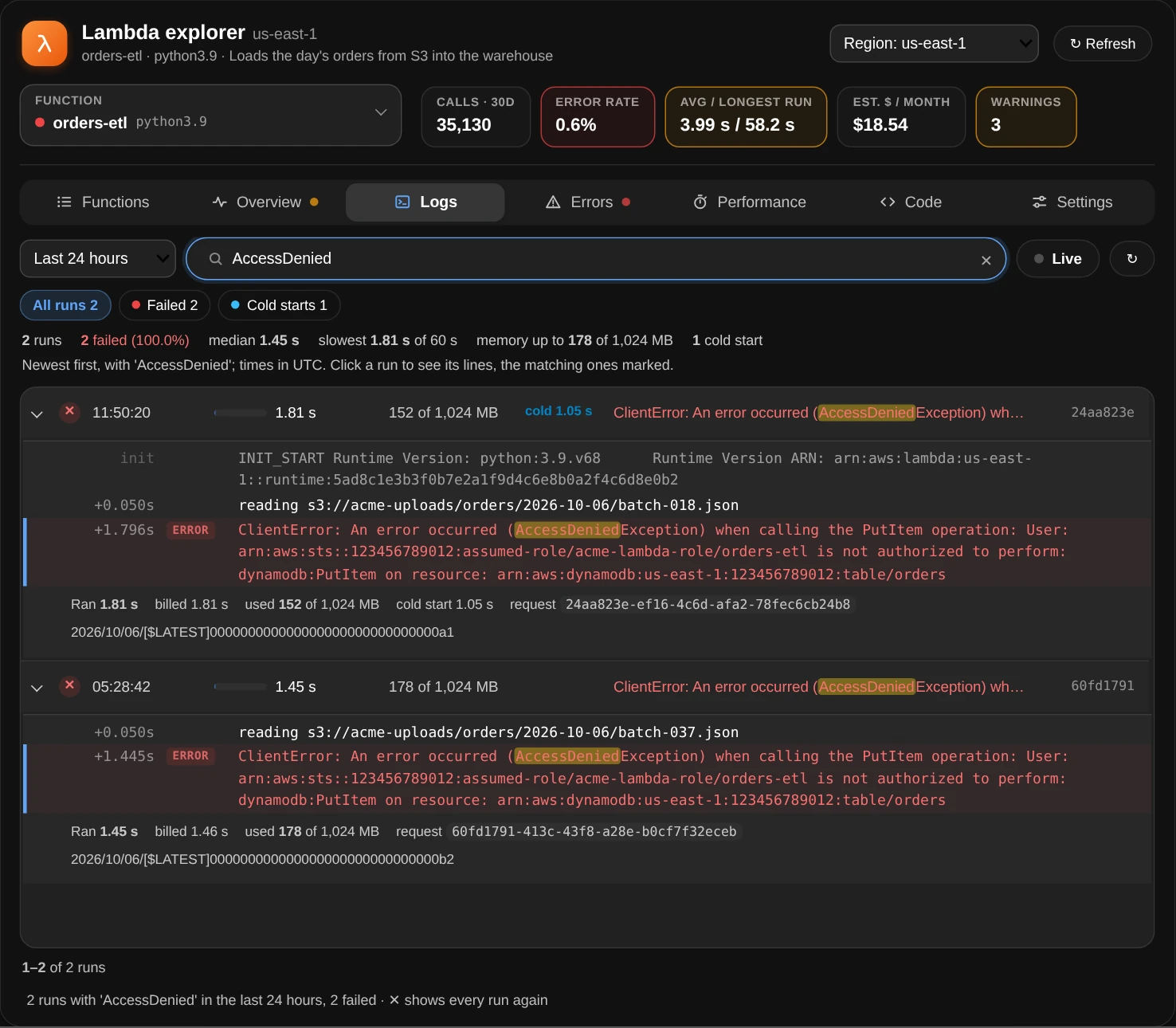
Task: Click the Avg / Longest Run card
Action: point(746,117)
